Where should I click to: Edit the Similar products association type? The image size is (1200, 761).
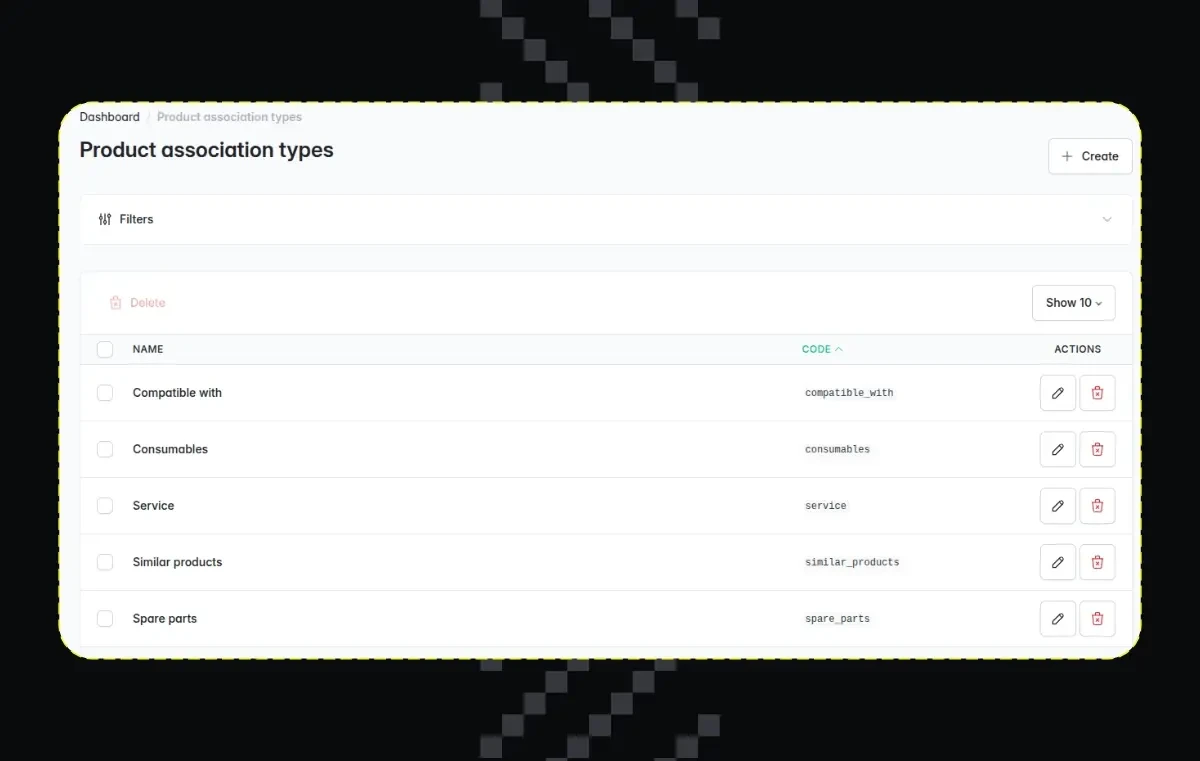[x=1058, y=562]
